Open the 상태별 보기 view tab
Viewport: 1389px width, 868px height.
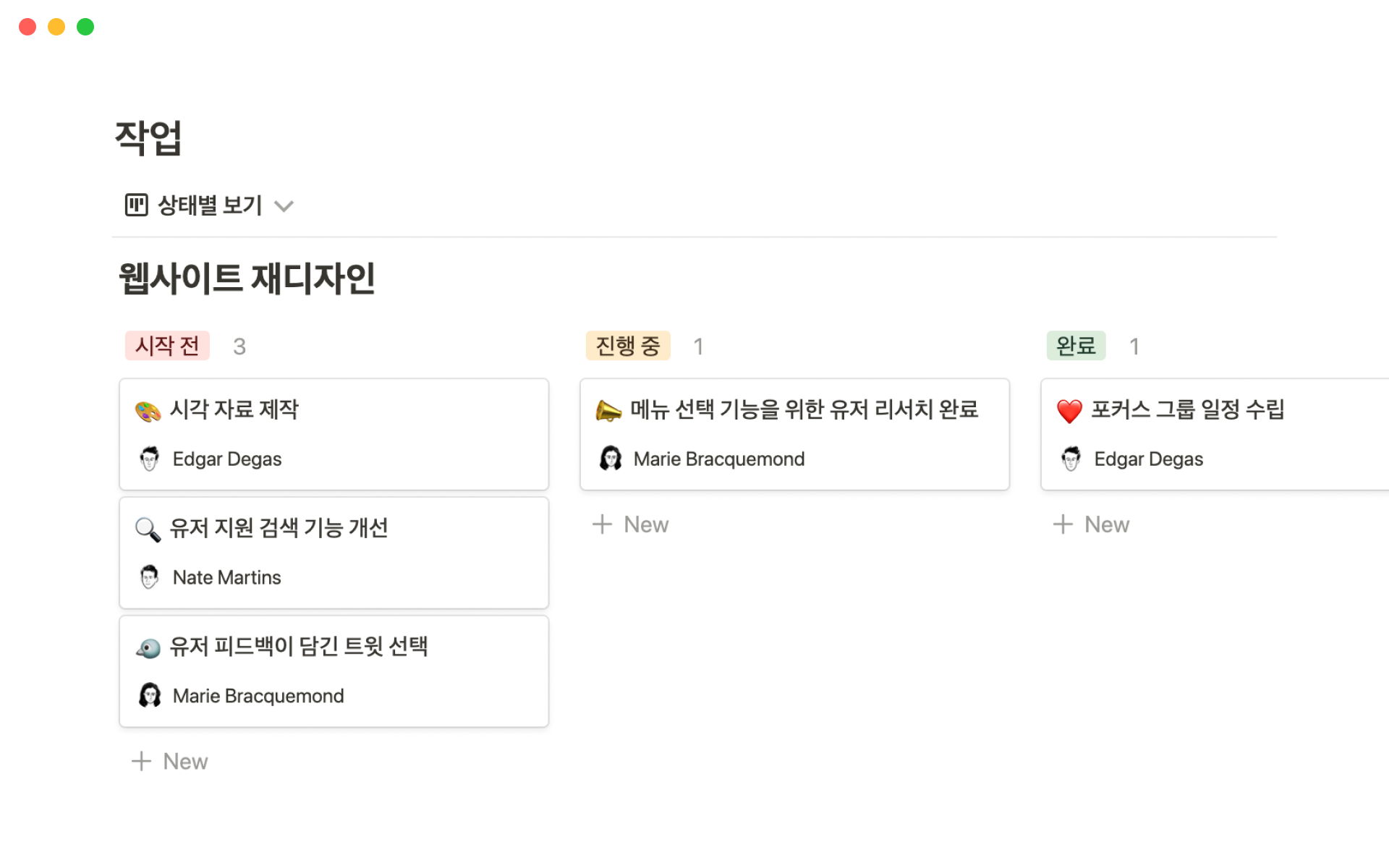coord(210,205)
